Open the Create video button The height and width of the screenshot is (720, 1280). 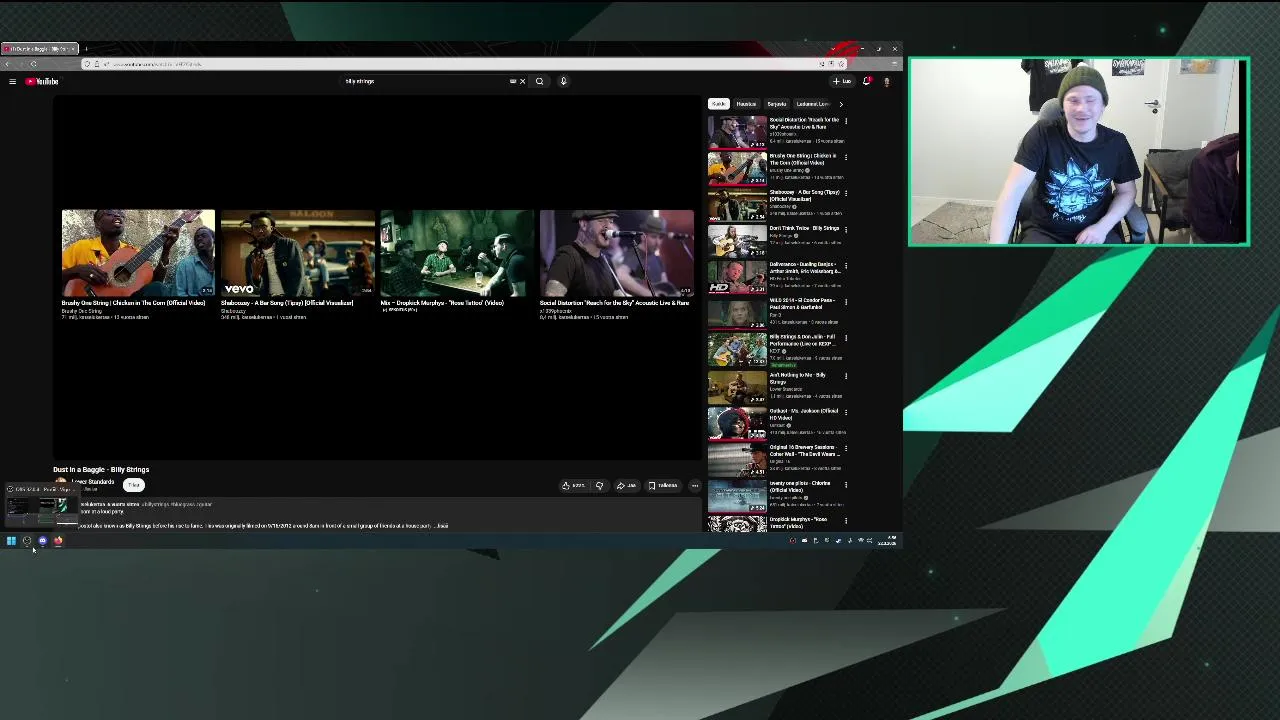[x=842, y=81]
